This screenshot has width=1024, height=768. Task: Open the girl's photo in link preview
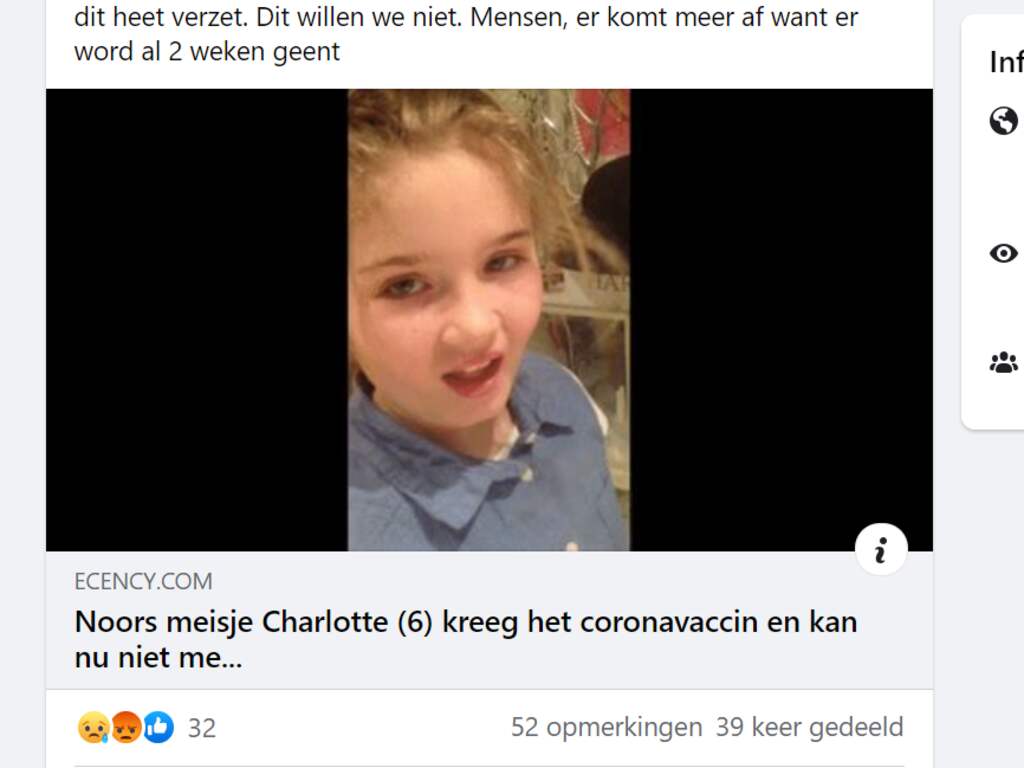tap(489, 320)
